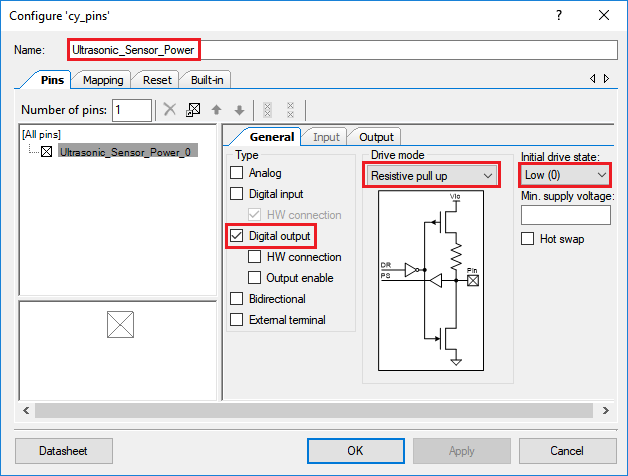Click the drive mode circuit diagram
The width and height of the screenshot is (628, 476).
431,280
